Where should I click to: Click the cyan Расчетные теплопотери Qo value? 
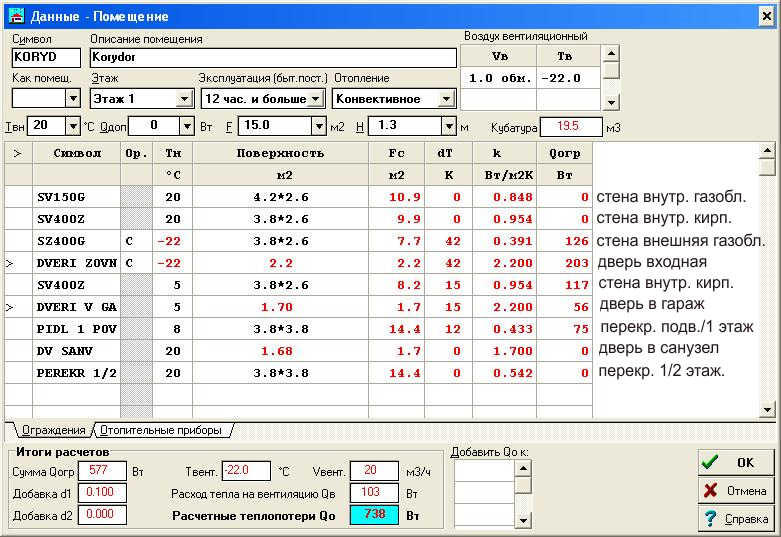(373, 515)
